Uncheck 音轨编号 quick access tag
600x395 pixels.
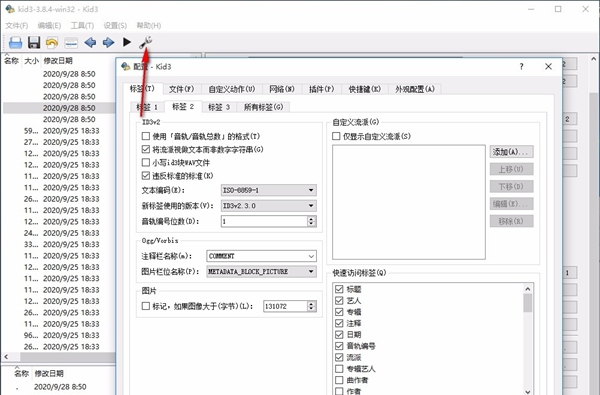point(339,346)
